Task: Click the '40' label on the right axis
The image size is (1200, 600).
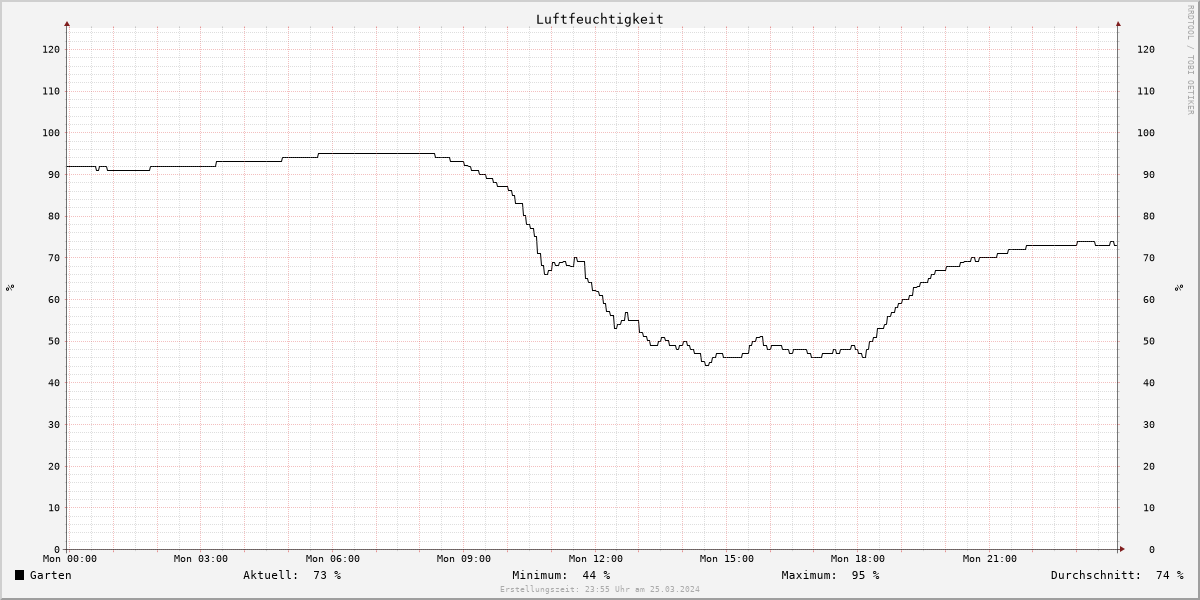Action: coord(1150,383)
